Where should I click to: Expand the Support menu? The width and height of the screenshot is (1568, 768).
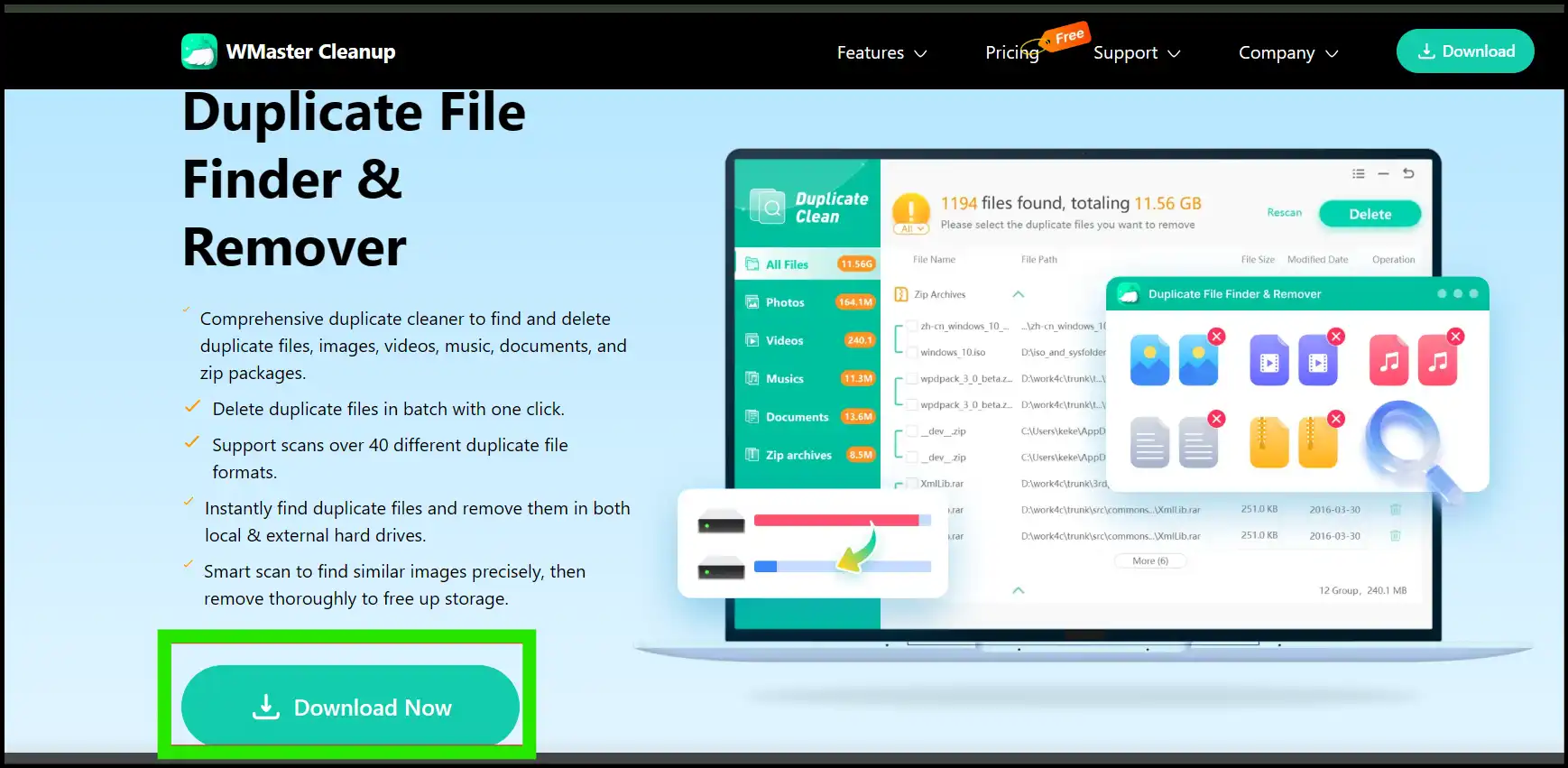[x=1137, y=52]
